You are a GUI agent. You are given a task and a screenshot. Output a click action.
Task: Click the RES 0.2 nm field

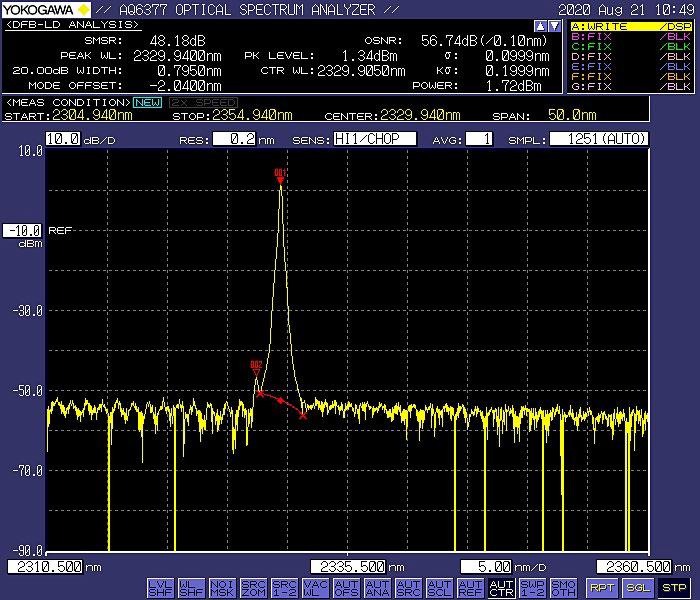(234, 139)
